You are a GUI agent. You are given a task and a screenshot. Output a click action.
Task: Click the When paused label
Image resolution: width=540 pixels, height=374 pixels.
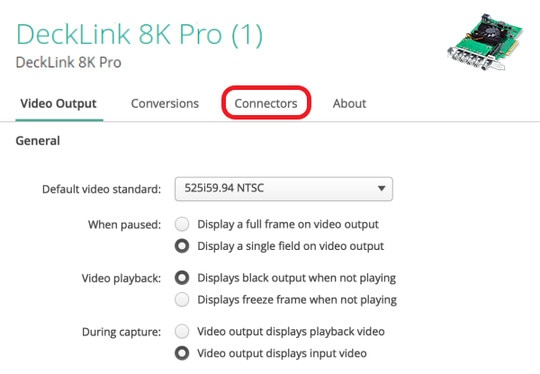(x=125, y=225)
